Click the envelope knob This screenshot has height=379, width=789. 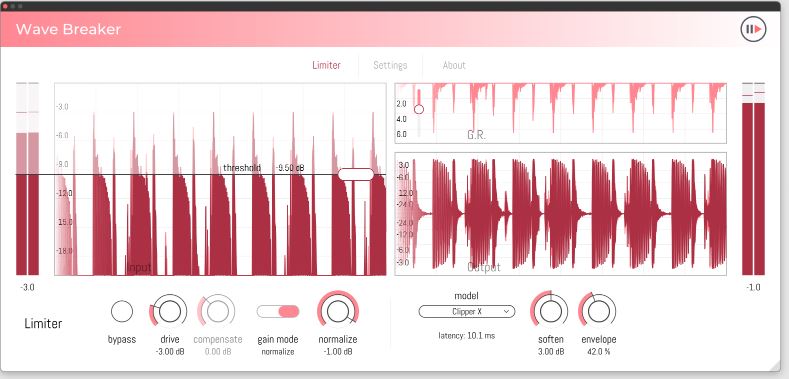tap(598, 312)
